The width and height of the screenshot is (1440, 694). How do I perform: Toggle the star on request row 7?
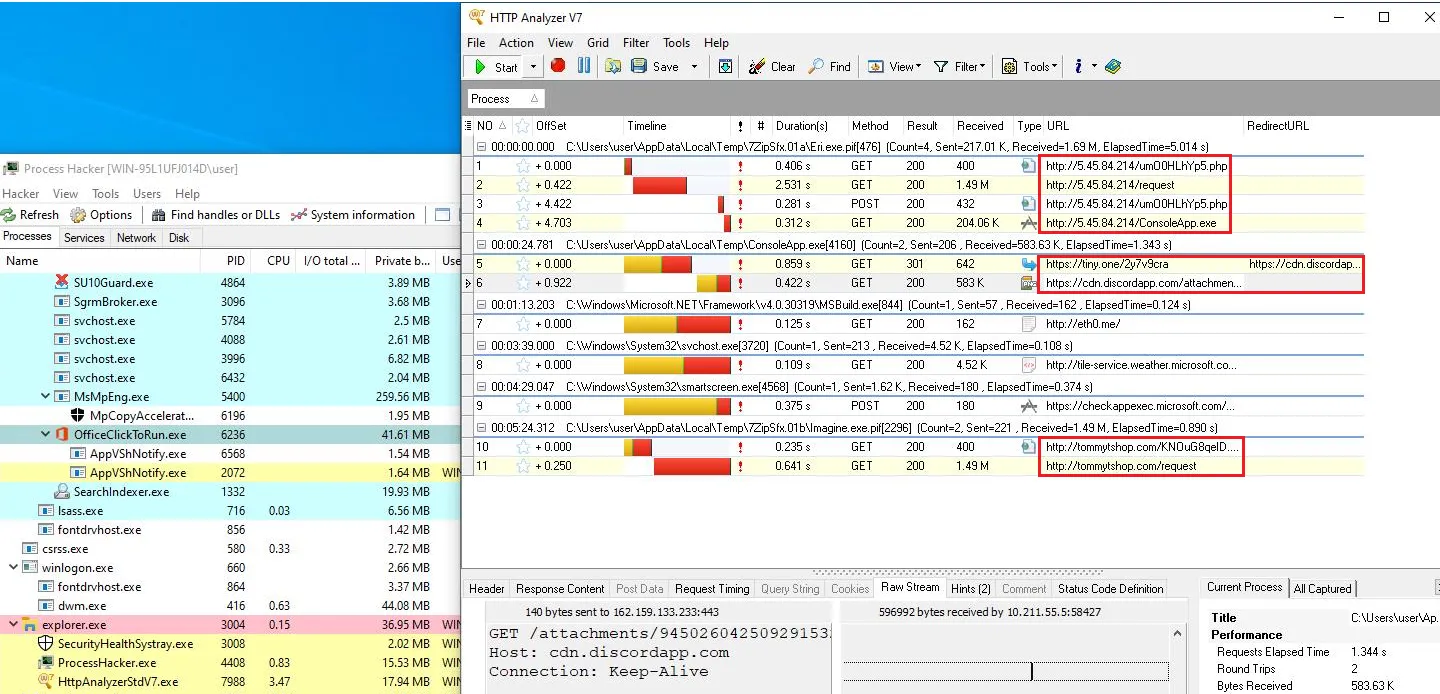[522, 324]
